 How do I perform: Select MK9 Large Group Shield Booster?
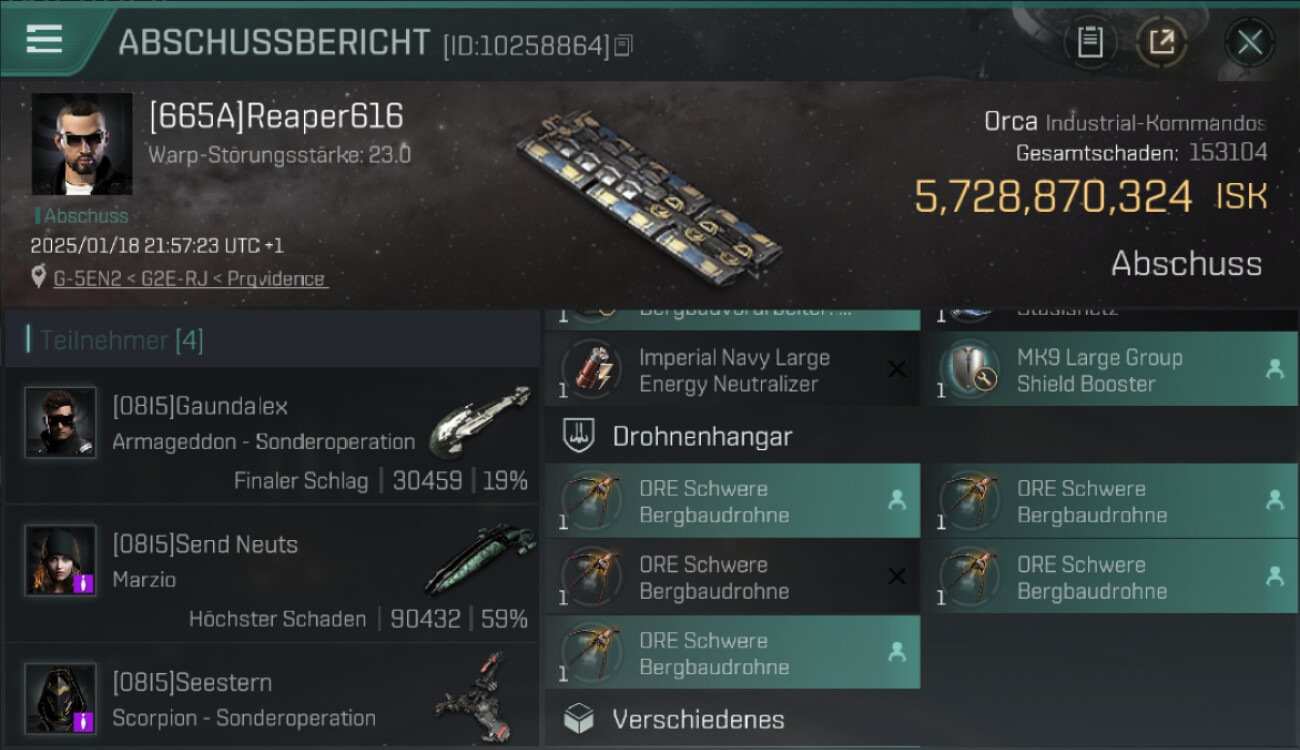[1109, 370]
